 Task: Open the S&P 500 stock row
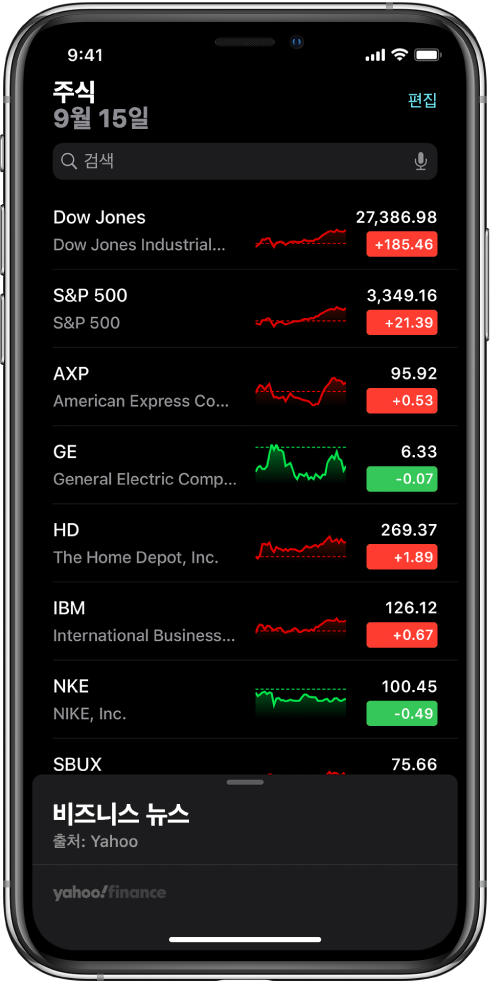click(x=245, y=309)
